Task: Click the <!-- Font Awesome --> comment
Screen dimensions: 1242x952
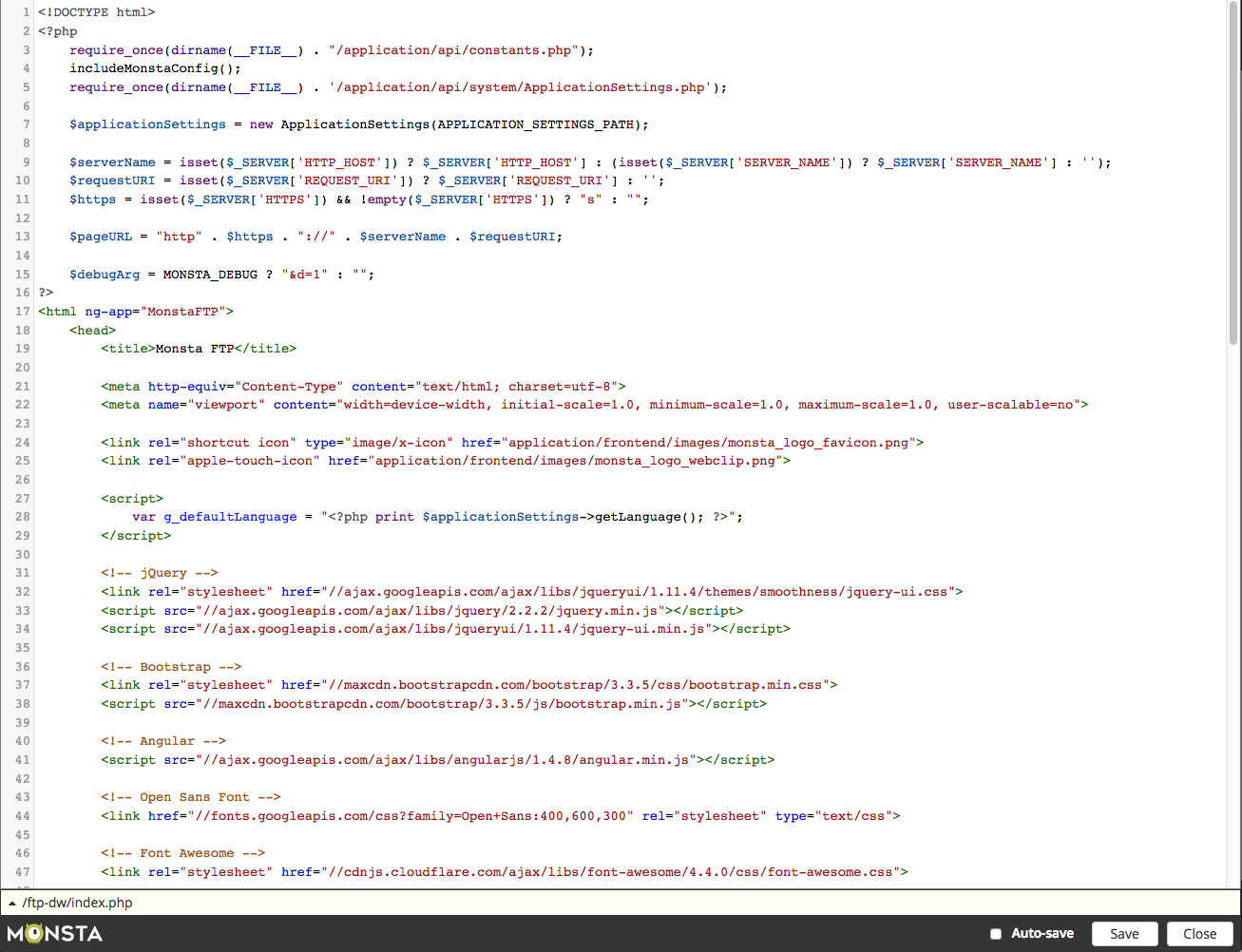Action: coord(182,853)
